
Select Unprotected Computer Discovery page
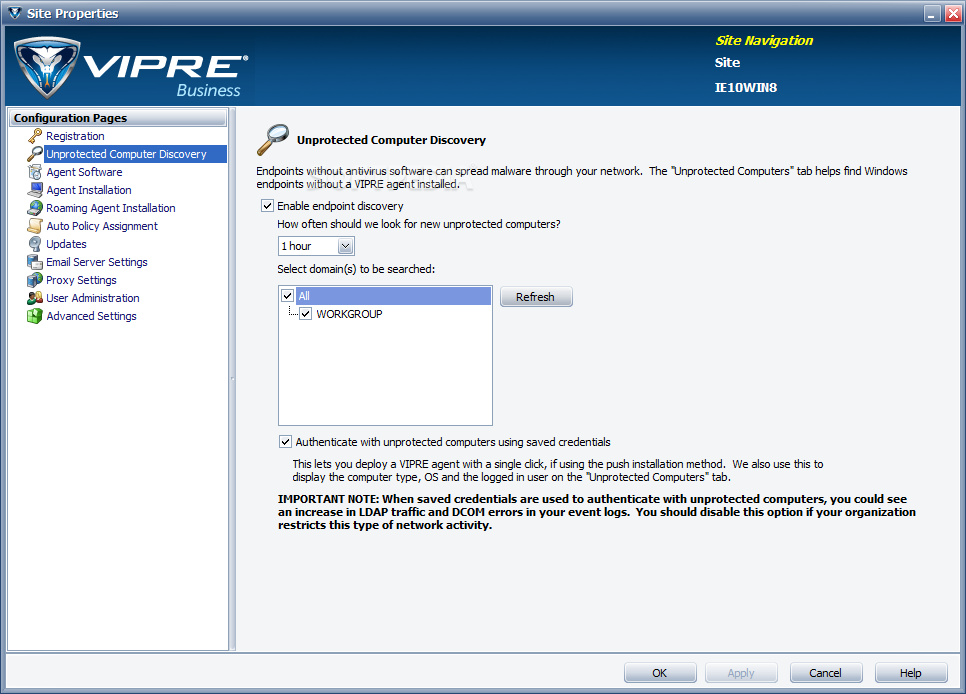pos(126,154)
